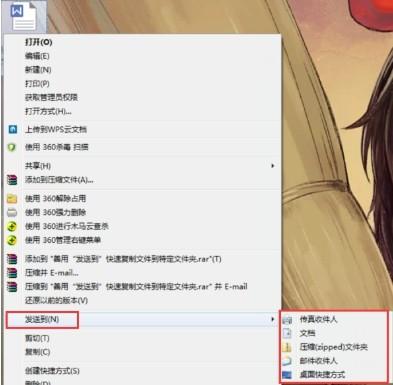393x385 pixels.
Task: Click the mail recipient icon in the submenu
Action: click(287, 361)
